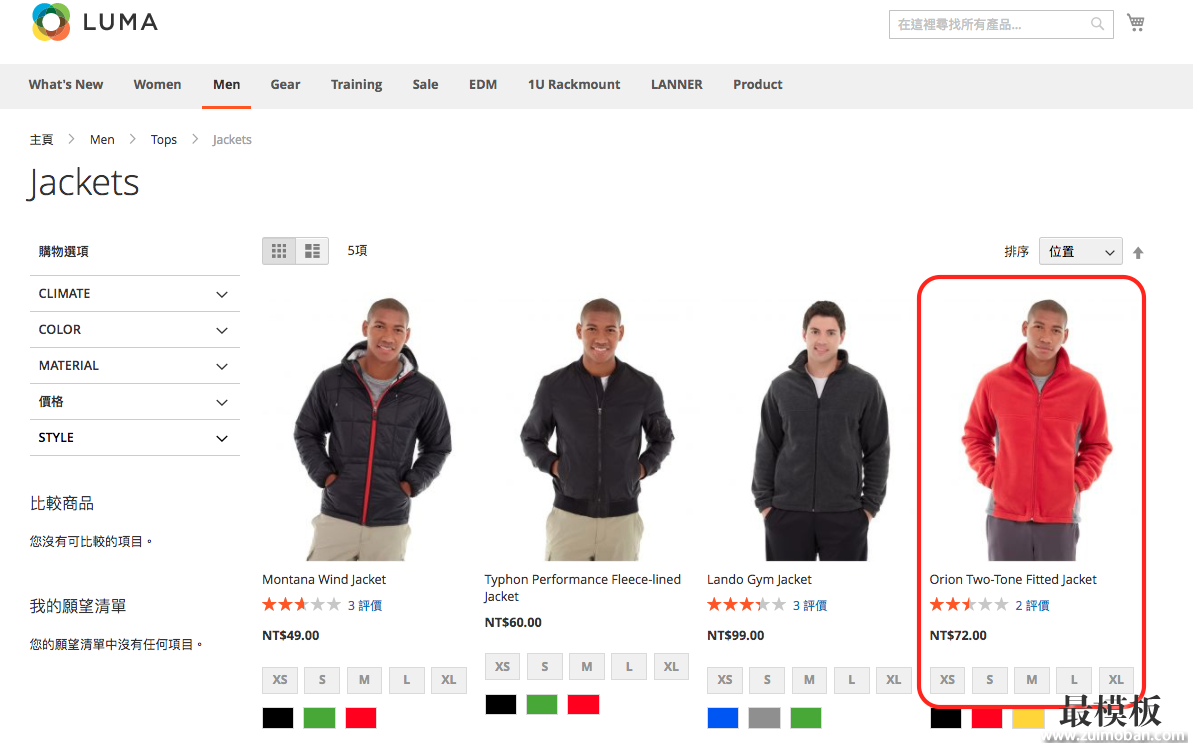The width and height of the screenshot is (1193, 748).
Task: Expand the MATERIAL filter
Action: (135, 366)
